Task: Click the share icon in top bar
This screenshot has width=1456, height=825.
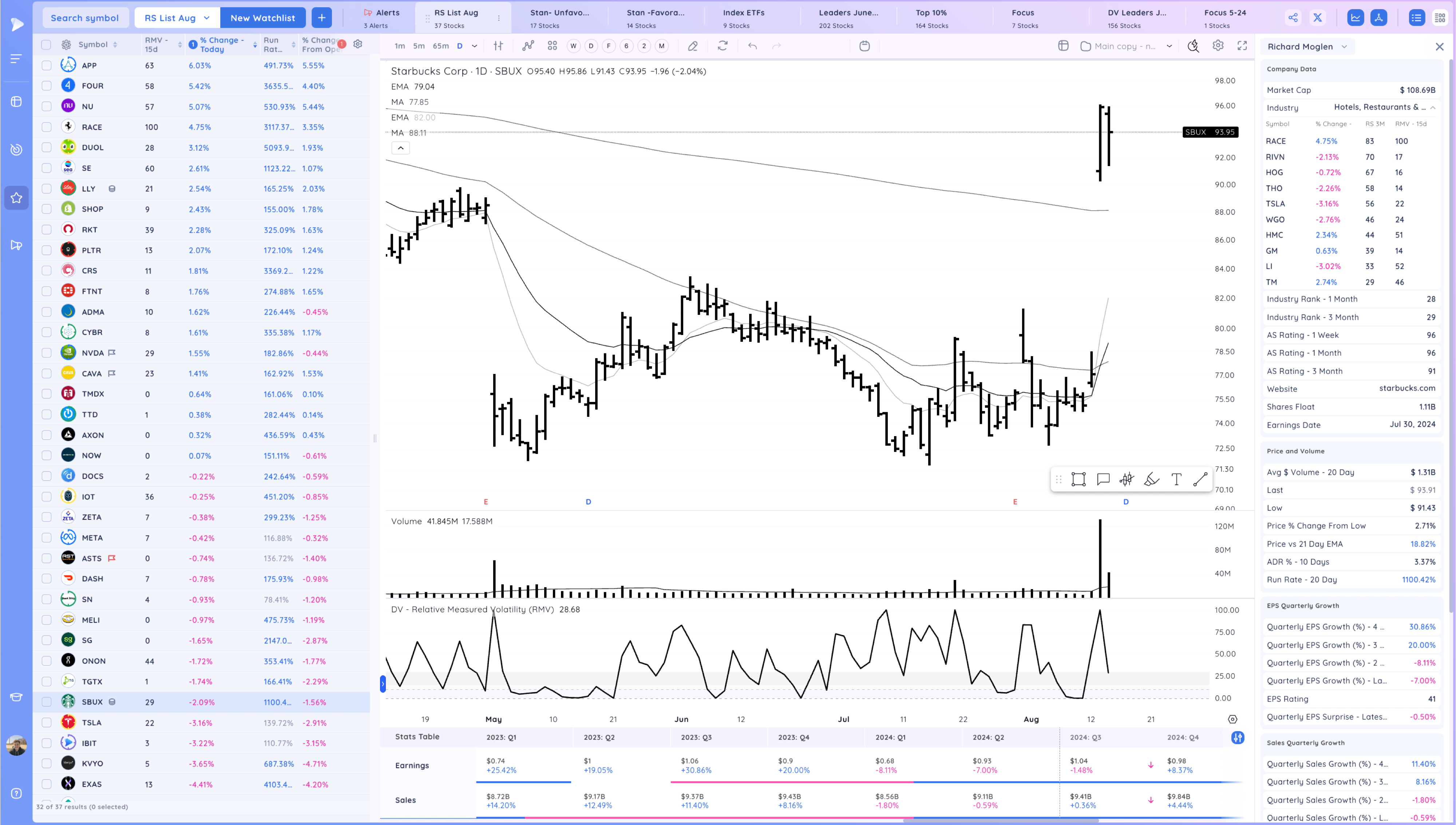Action: point(1293,17)
